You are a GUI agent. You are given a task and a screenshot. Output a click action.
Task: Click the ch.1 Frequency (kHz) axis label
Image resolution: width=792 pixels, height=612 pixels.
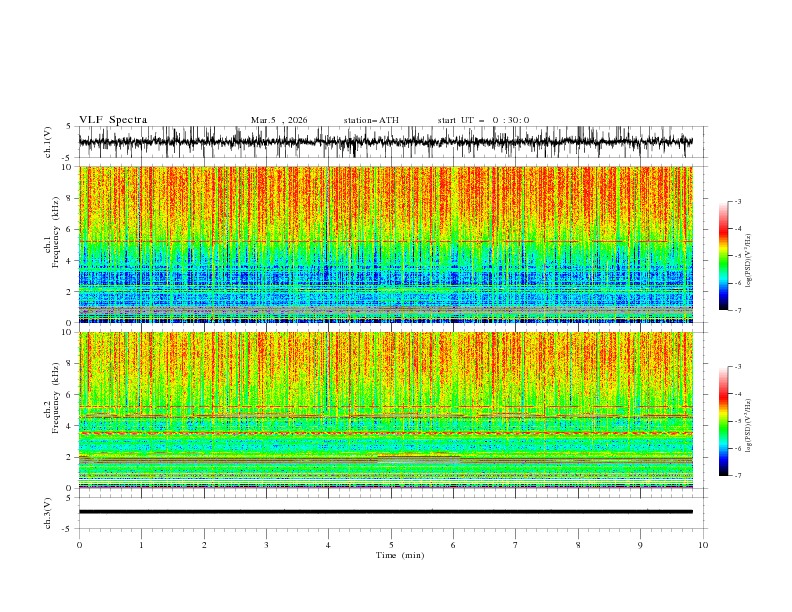pyautogui.click(x=52, y=244)
